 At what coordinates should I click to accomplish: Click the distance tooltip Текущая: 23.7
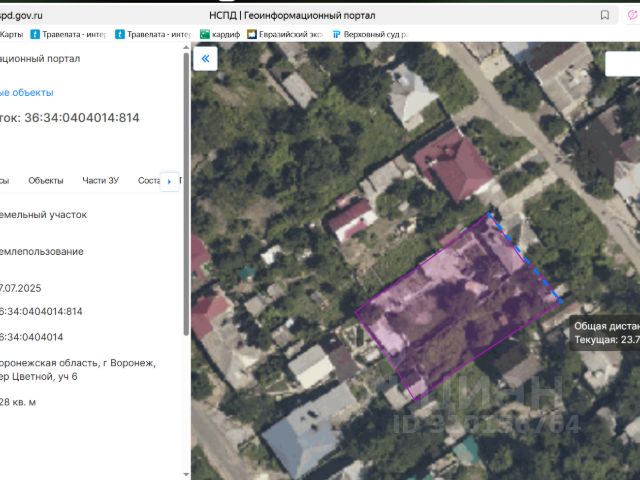pyautogui.click(x=607, y=340)
